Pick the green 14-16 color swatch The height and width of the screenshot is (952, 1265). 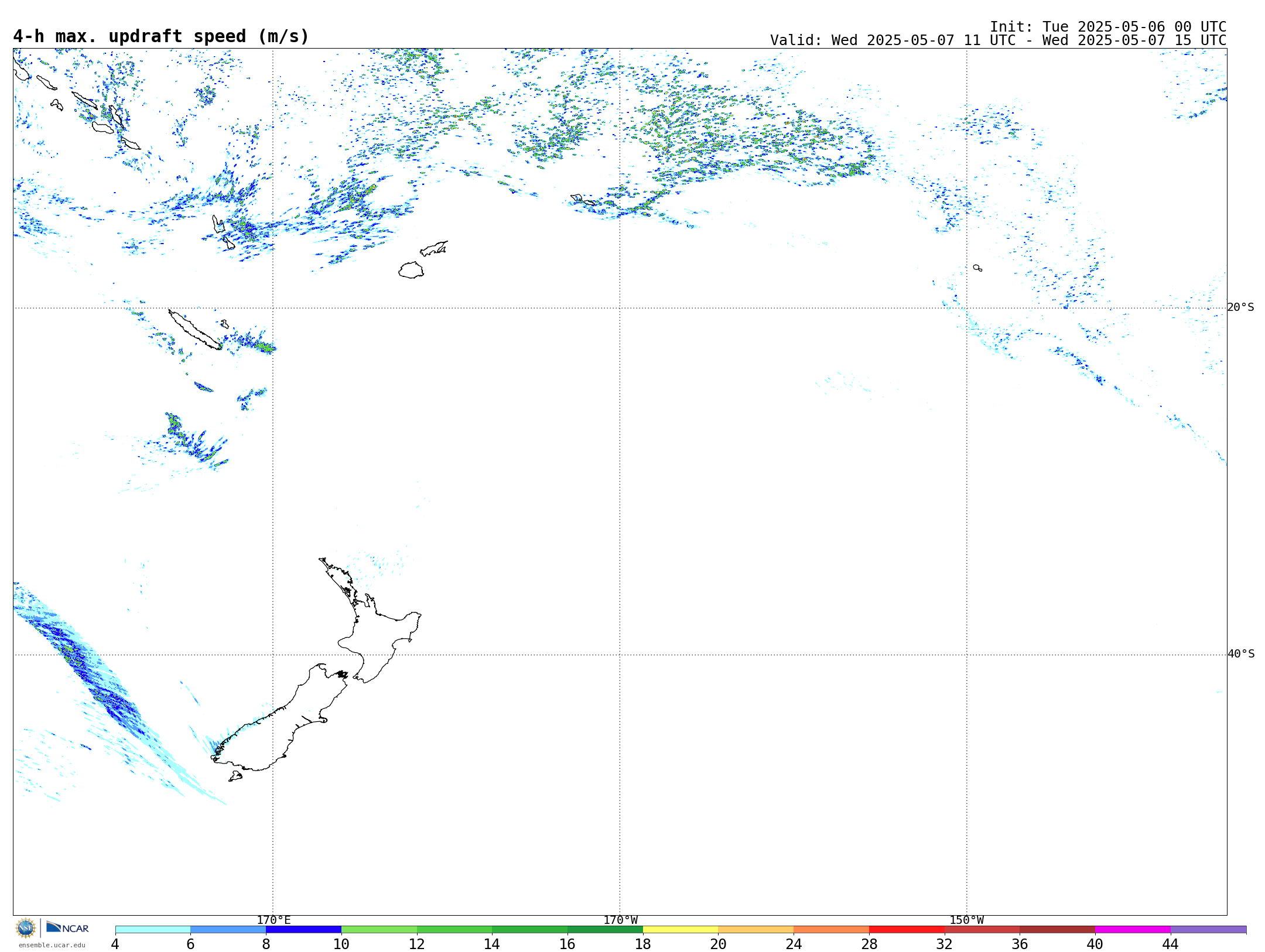coord(530,930)
